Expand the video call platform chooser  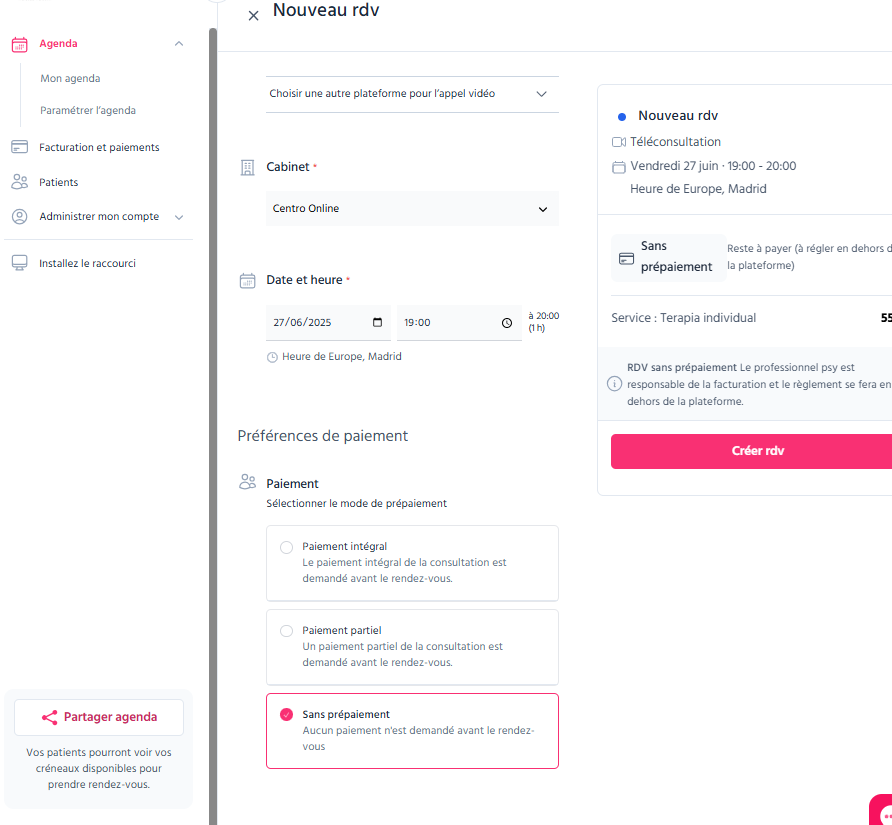point(412,94)
